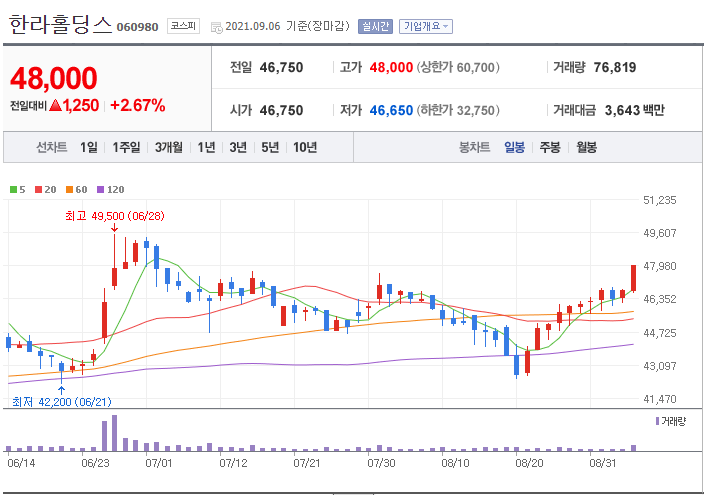Click the 선차트 label
Image resolution: width=704 pixels, height=495 pixels.
(x=52, y=147)
